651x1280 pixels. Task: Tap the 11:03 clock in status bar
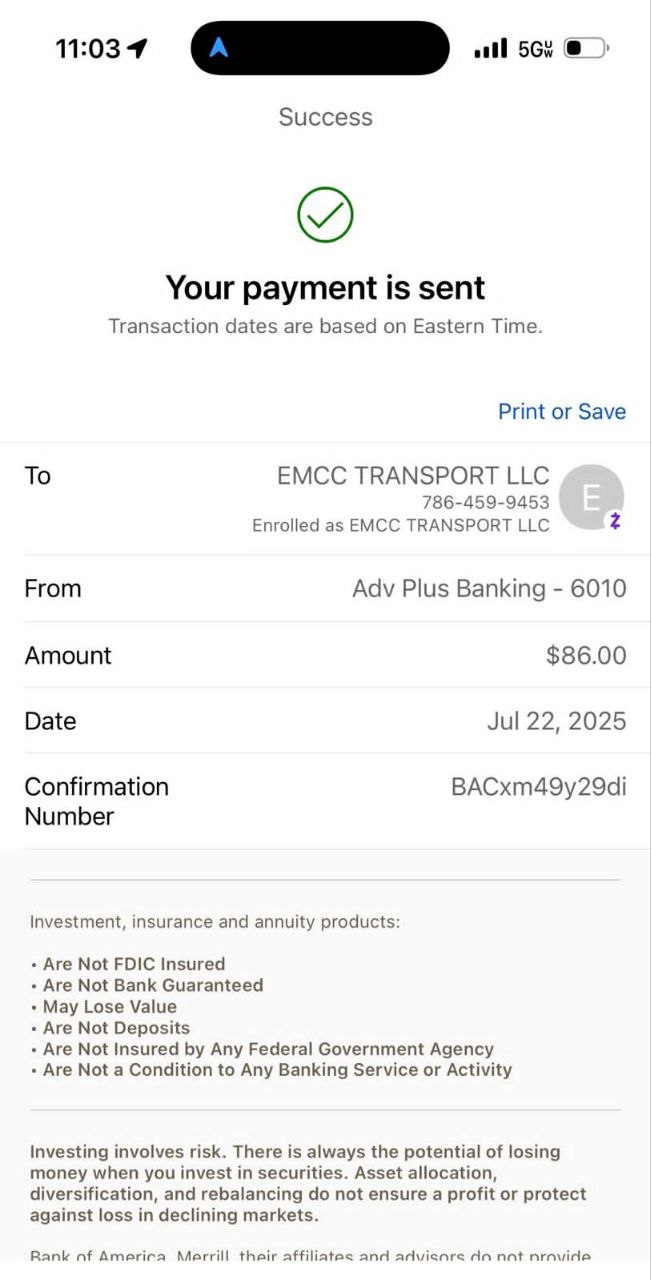point(88,48)
